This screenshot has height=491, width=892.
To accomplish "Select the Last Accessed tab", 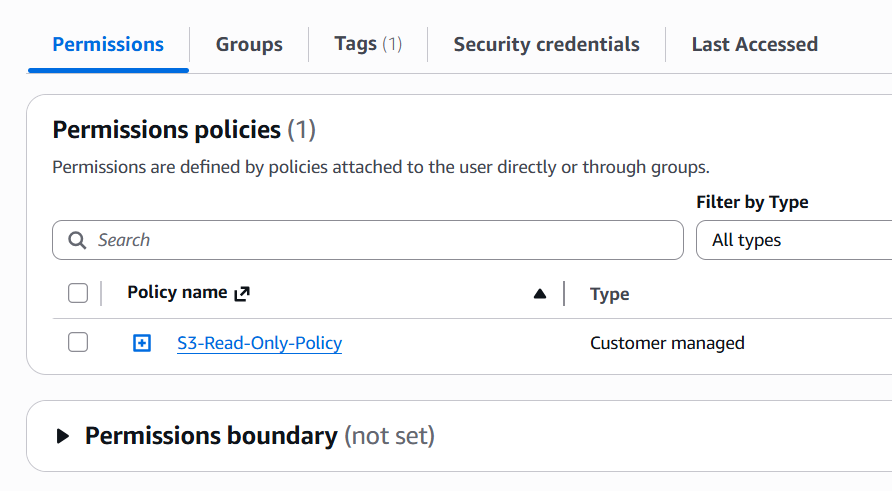I will (754, 44).
